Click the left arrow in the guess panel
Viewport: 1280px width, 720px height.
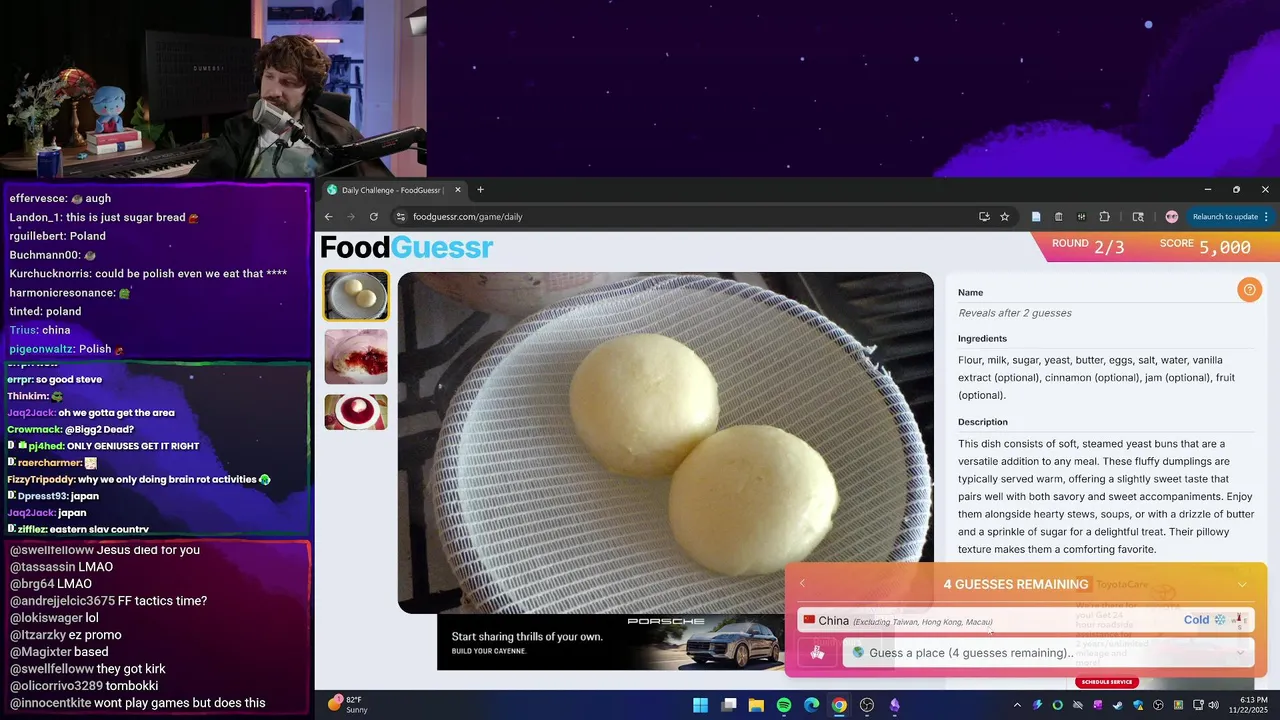click(801, 584)
